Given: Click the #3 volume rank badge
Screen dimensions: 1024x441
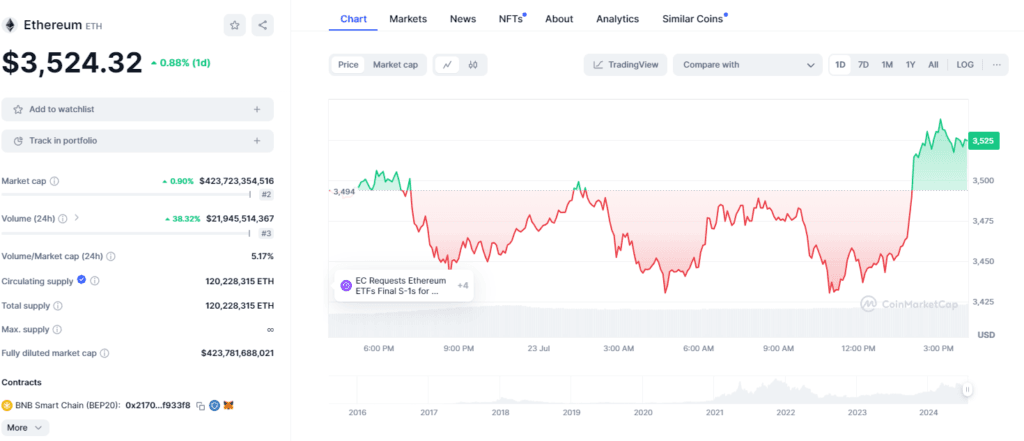Looking at the screenshot, I should [266, 233].
